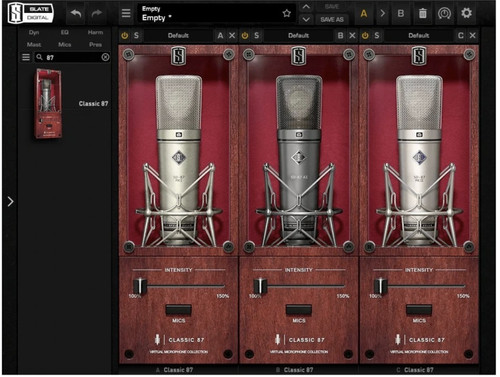Click the slot A letter label
Image resolution: width=500 pixels, height=377 pixels.
[x=220, y=35]
